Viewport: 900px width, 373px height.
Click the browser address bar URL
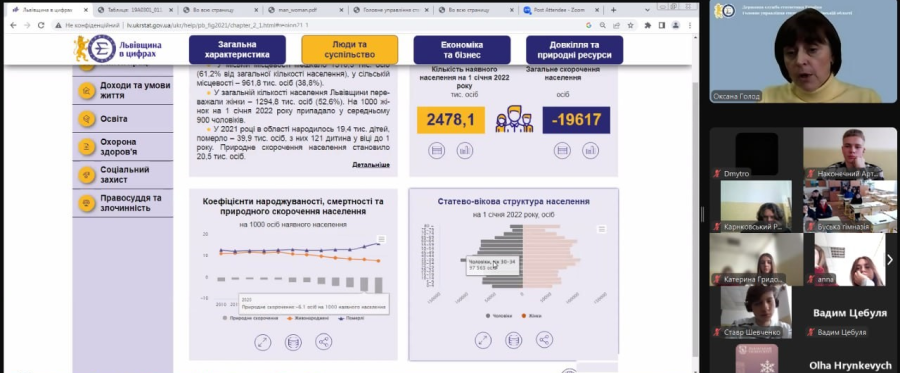218,25
